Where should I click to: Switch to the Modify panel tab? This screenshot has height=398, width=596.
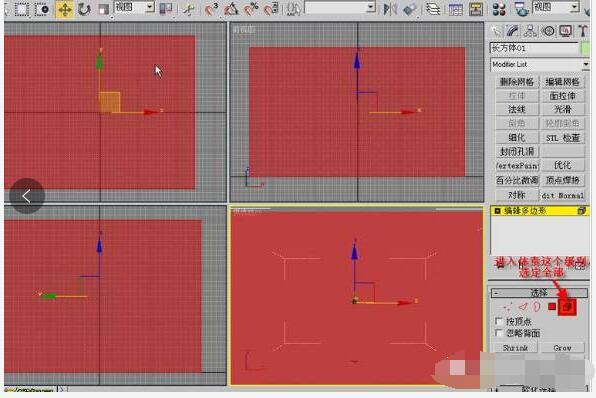click(513, 31)
